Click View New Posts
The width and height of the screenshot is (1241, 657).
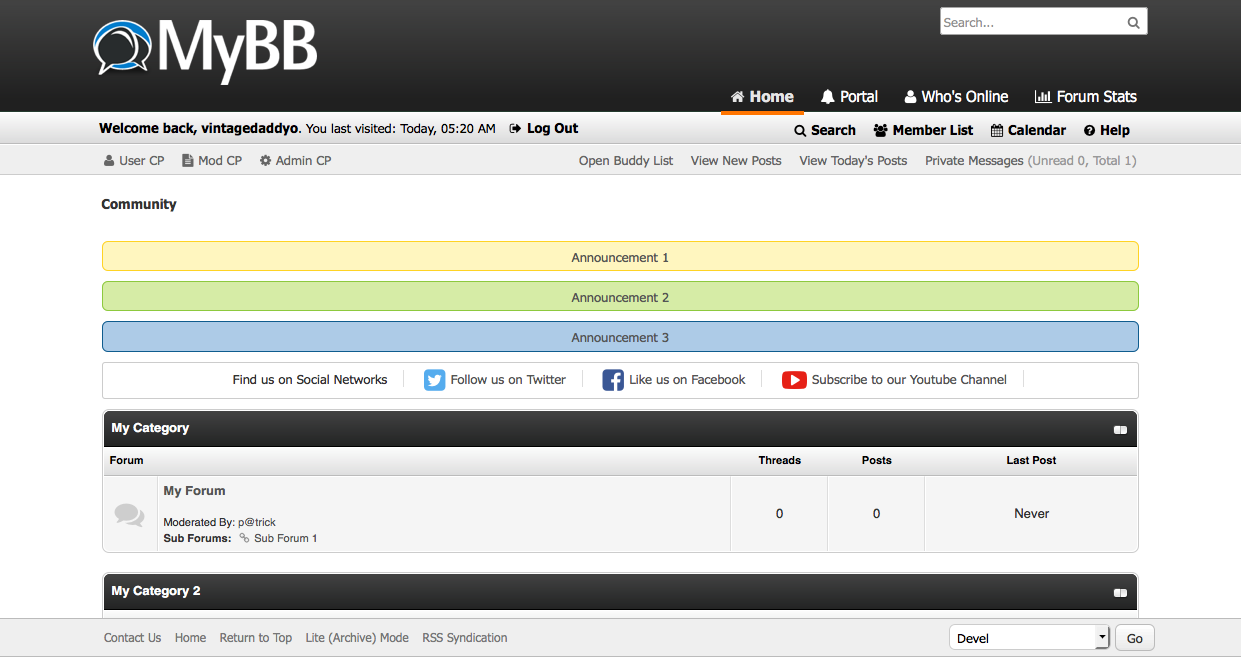coord(736,161)
